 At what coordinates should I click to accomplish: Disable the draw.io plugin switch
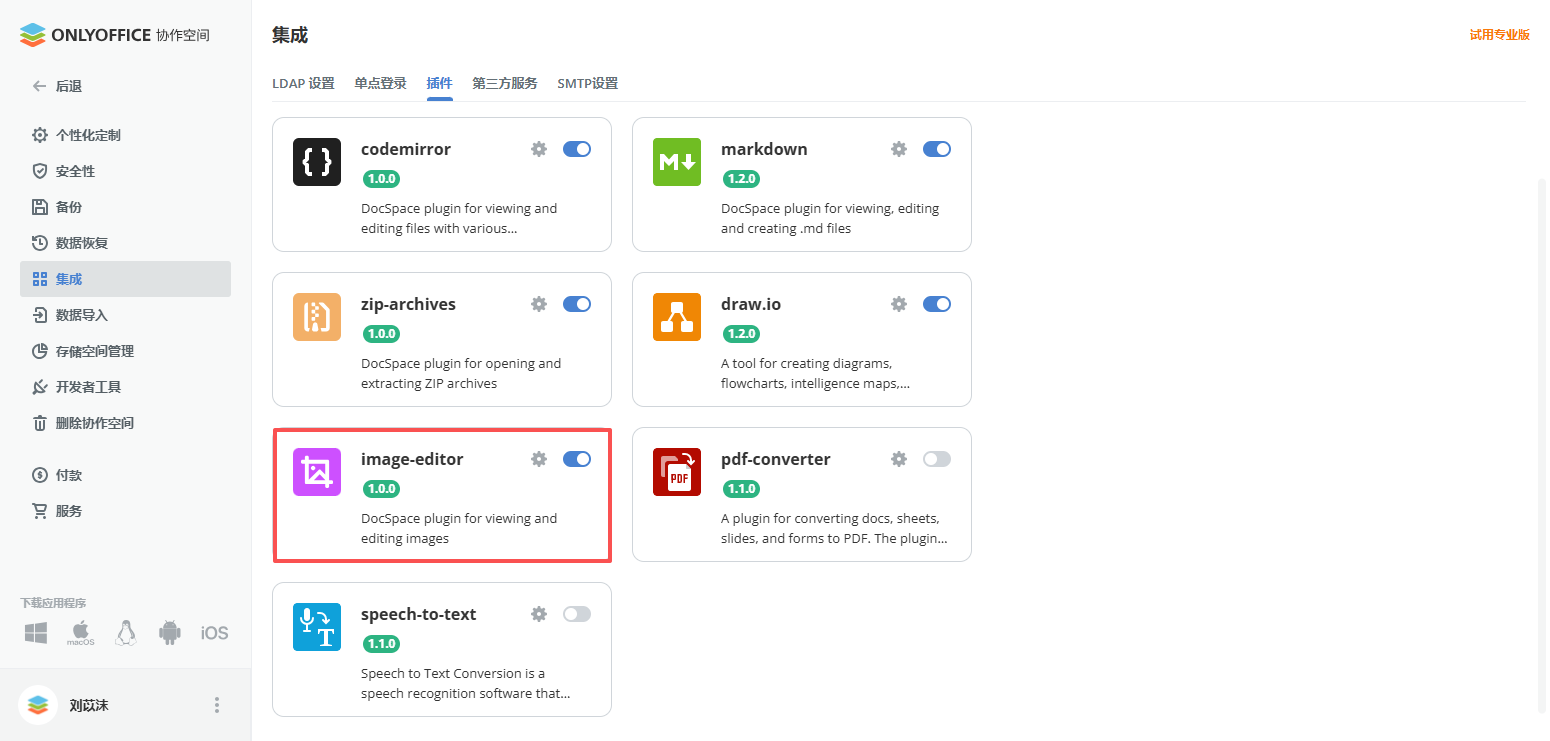tap(937, 304)
